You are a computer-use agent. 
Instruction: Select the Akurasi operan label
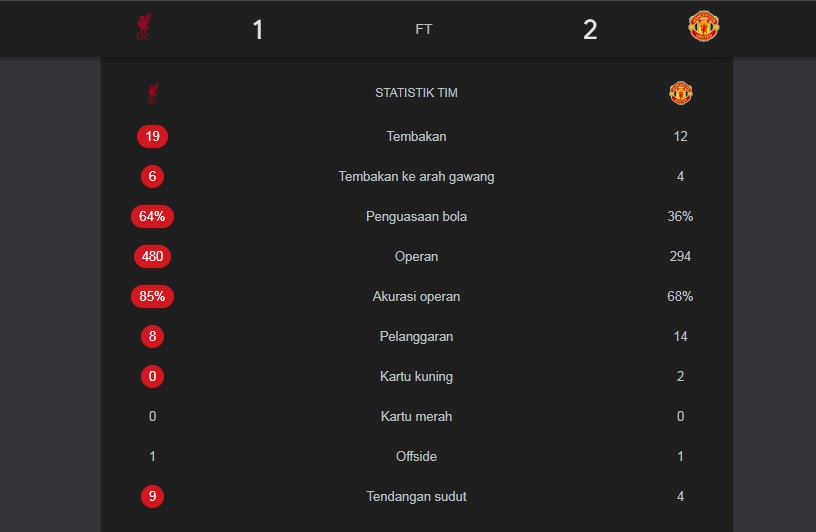(x=416, y=296)
